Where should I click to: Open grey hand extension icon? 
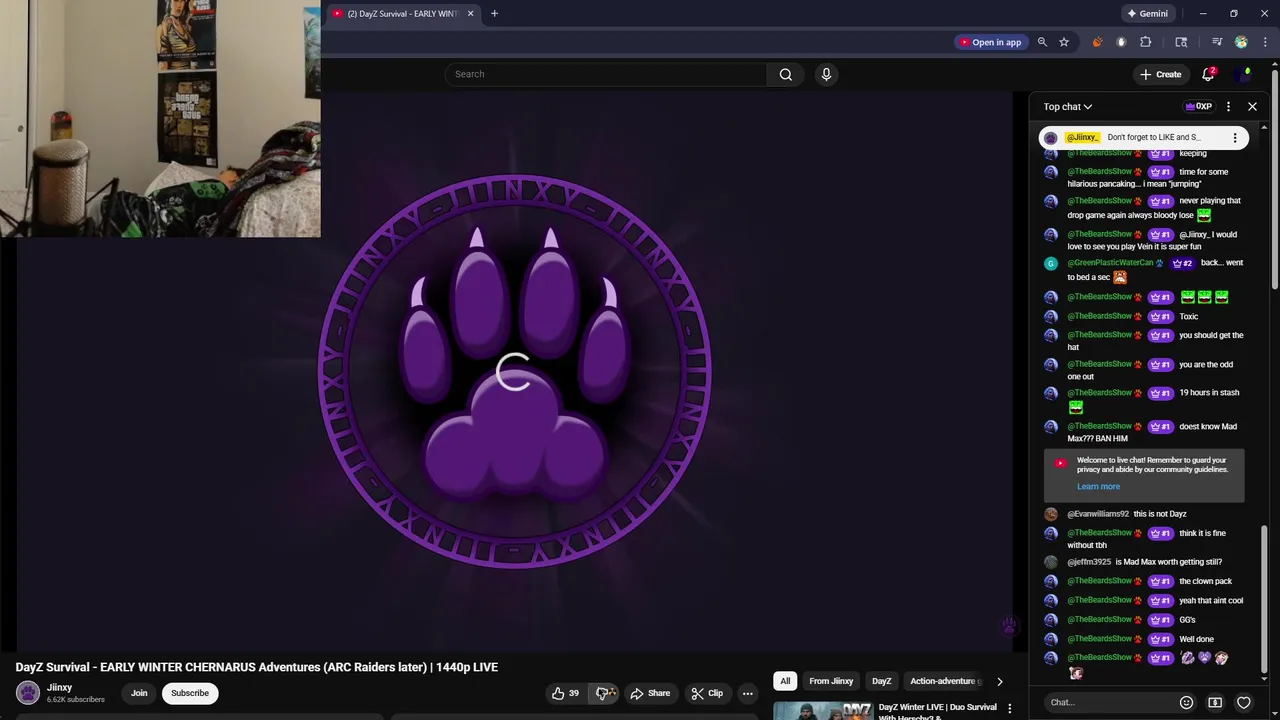[x=1121, y=42]
